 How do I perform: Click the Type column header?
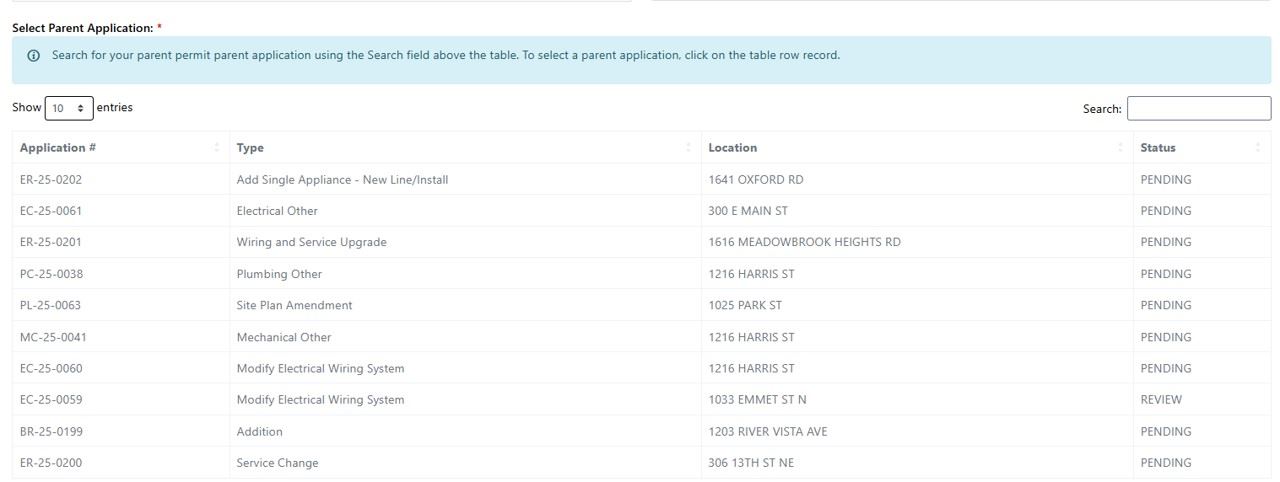click(x=250, y=148)
